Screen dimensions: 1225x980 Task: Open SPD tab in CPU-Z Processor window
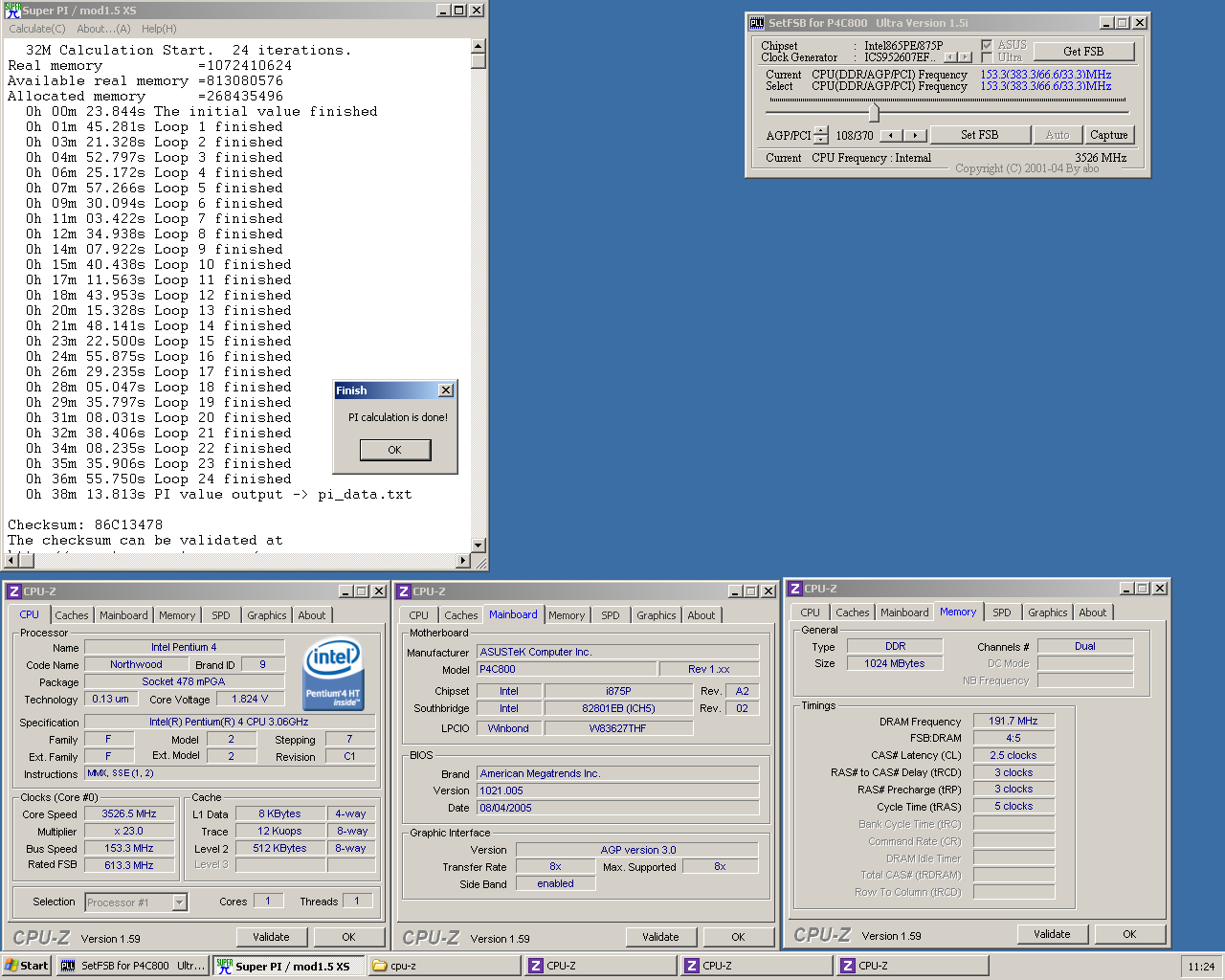[221, 615]
